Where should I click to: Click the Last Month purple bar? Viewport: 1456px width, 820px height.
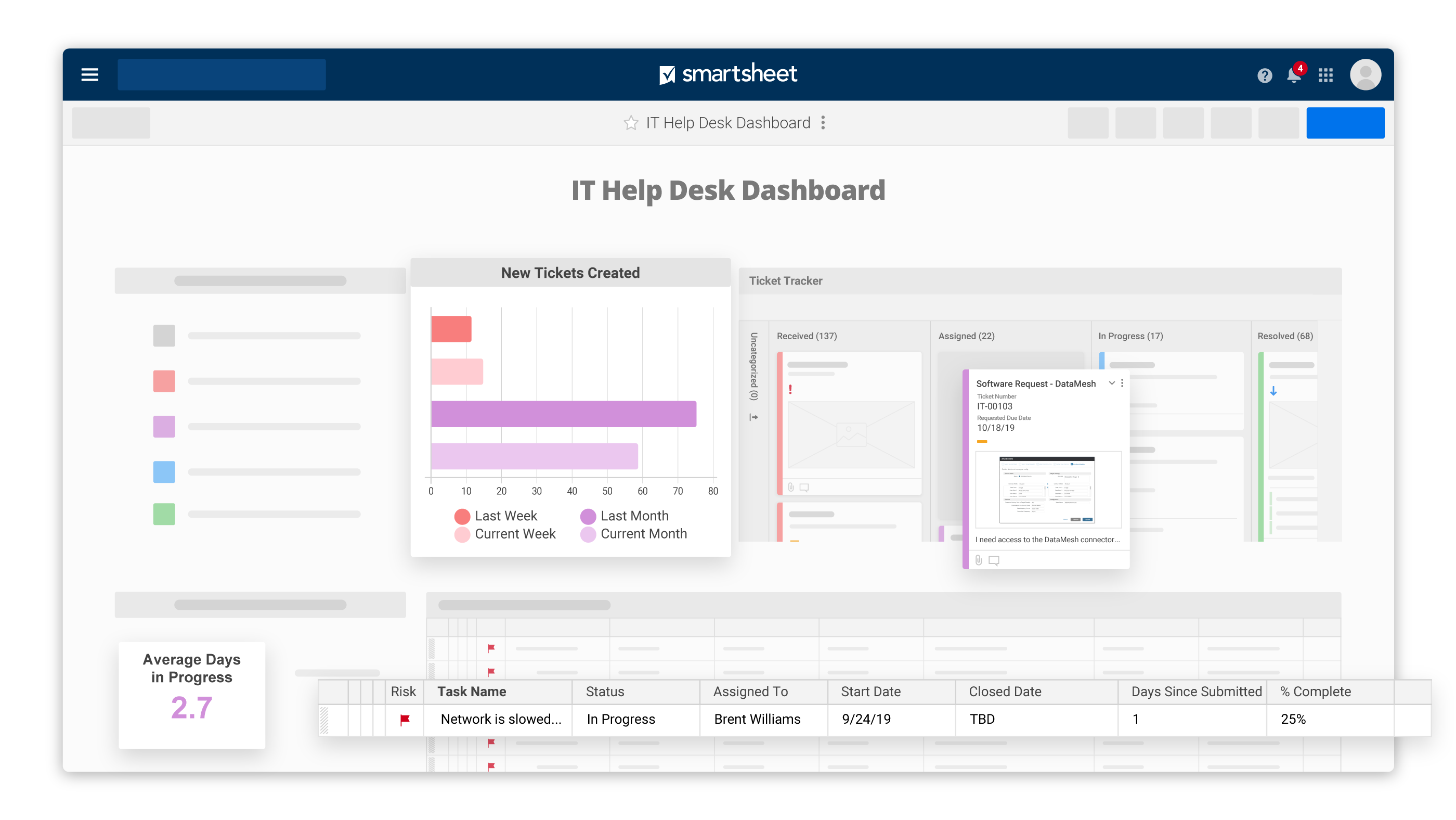[563, 414]
